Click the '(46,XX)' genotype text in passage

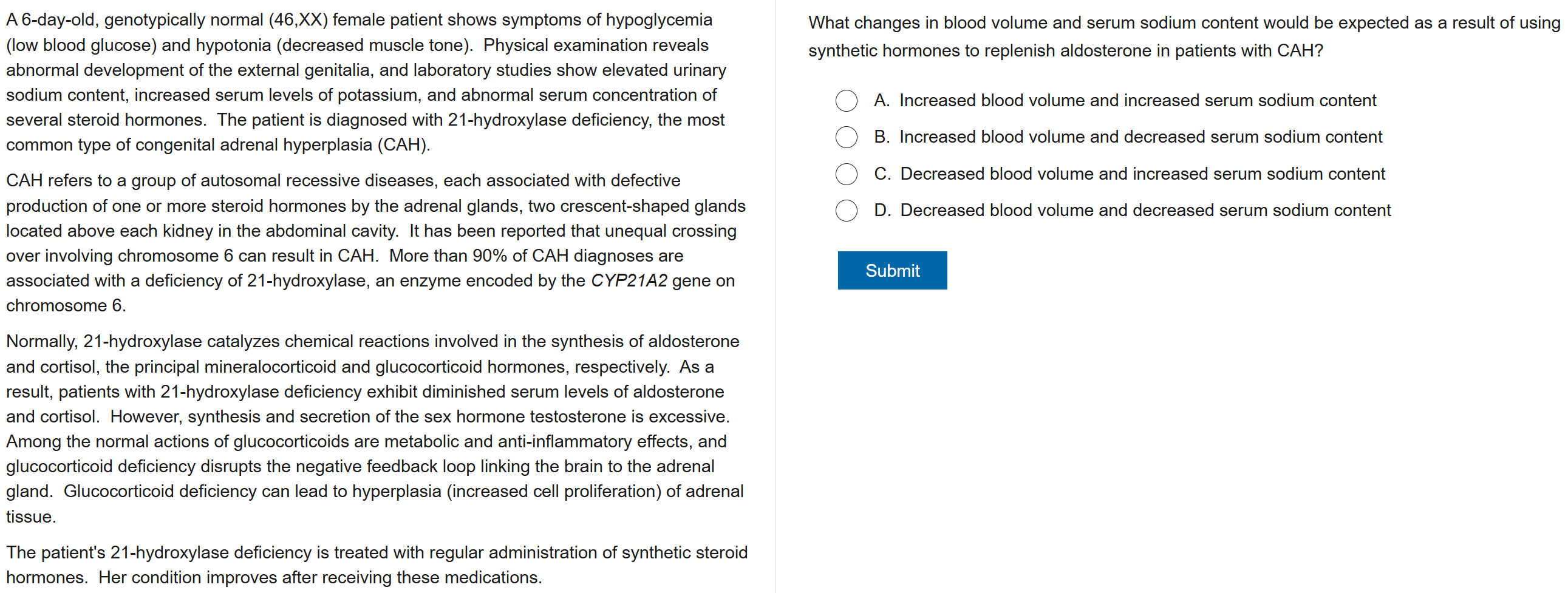(x=298, y=20)
